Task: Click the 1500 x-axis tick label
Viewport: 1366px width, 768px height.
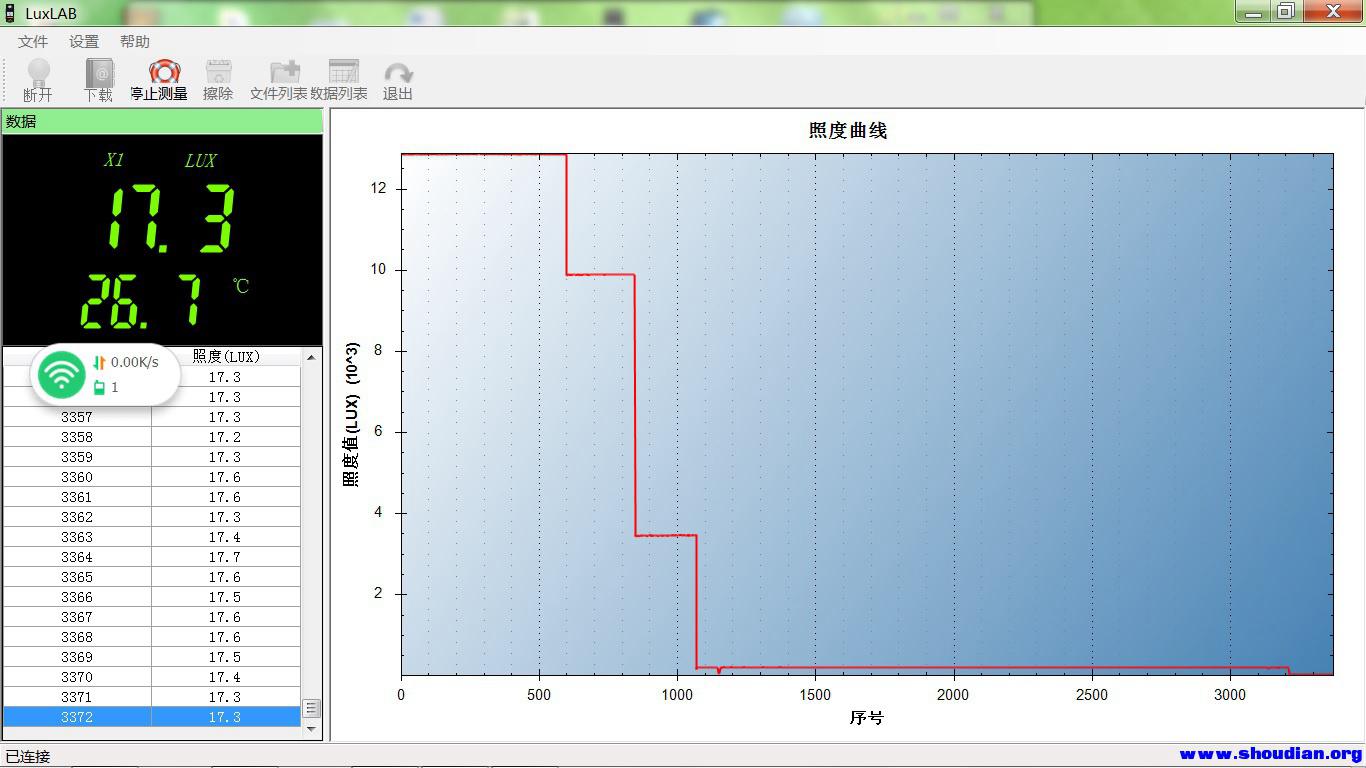Action: pyautogui.click(x=815, y=695)
